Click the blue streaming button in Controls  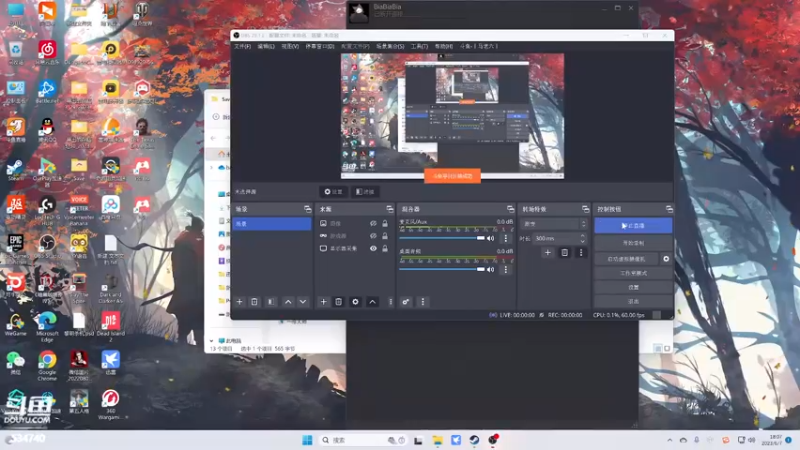633,226
